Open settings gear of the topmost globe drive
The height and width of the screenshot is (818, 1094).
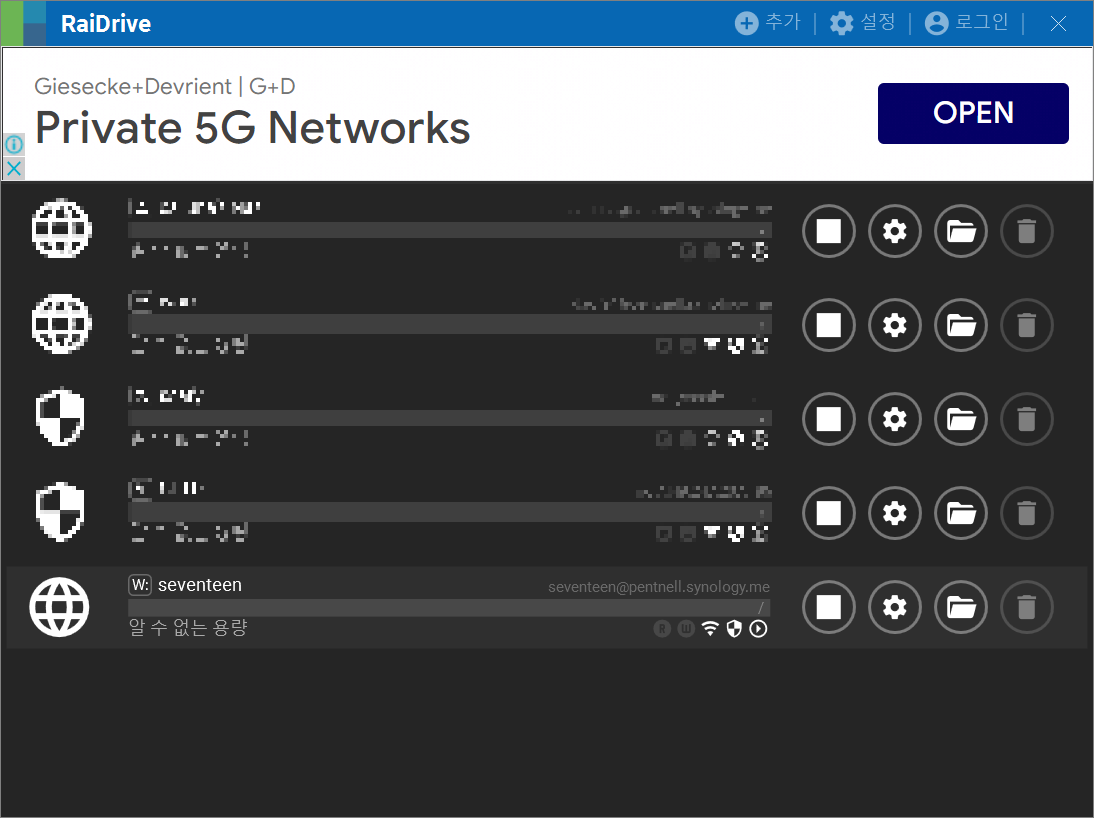pyautogui.click(x=894, y=231)
